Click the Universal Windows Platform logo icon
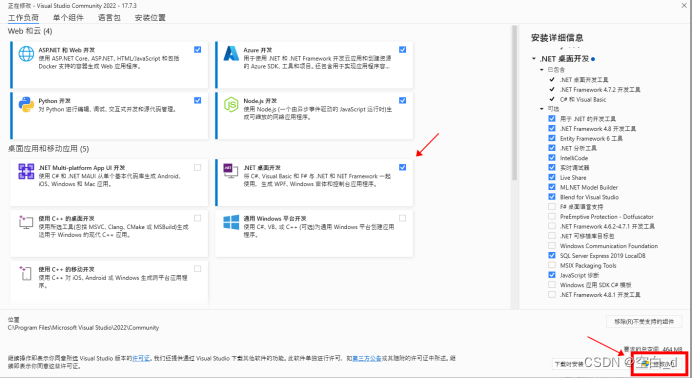 click(x=231, y=222)
